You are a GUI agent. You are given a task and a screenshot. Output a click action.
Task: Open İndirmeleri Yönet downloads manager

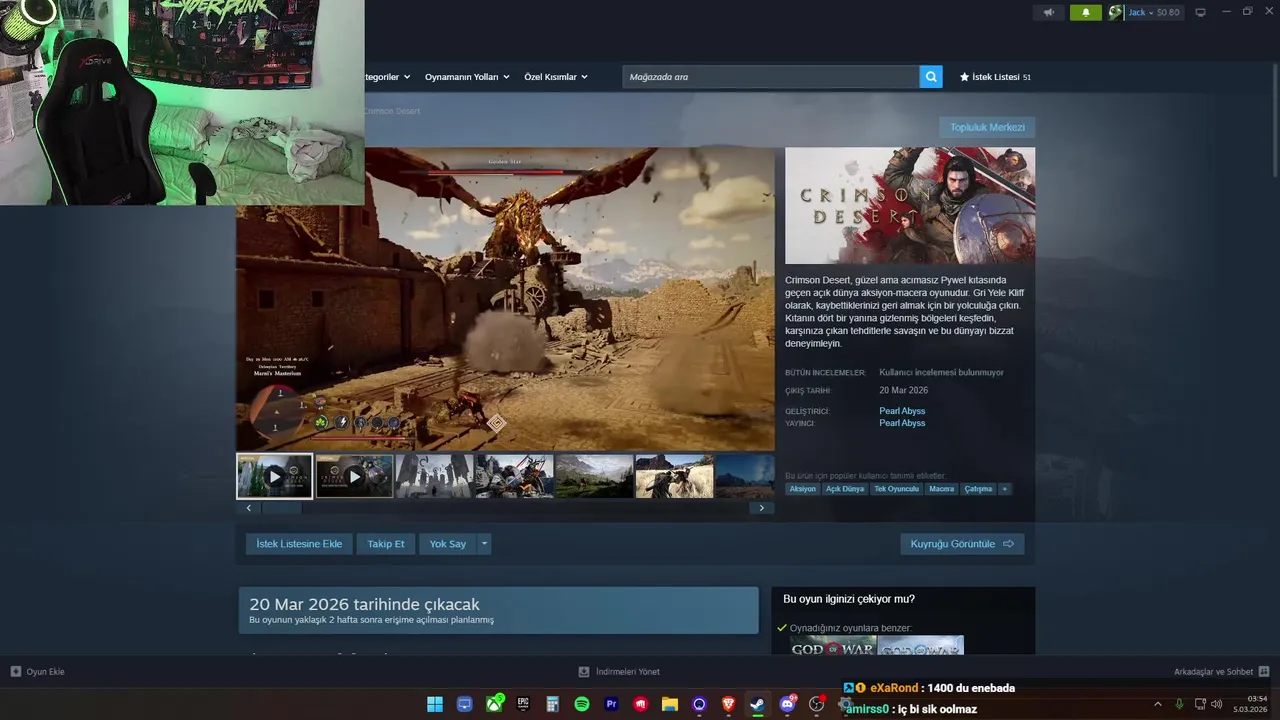[x=619, y=672]
